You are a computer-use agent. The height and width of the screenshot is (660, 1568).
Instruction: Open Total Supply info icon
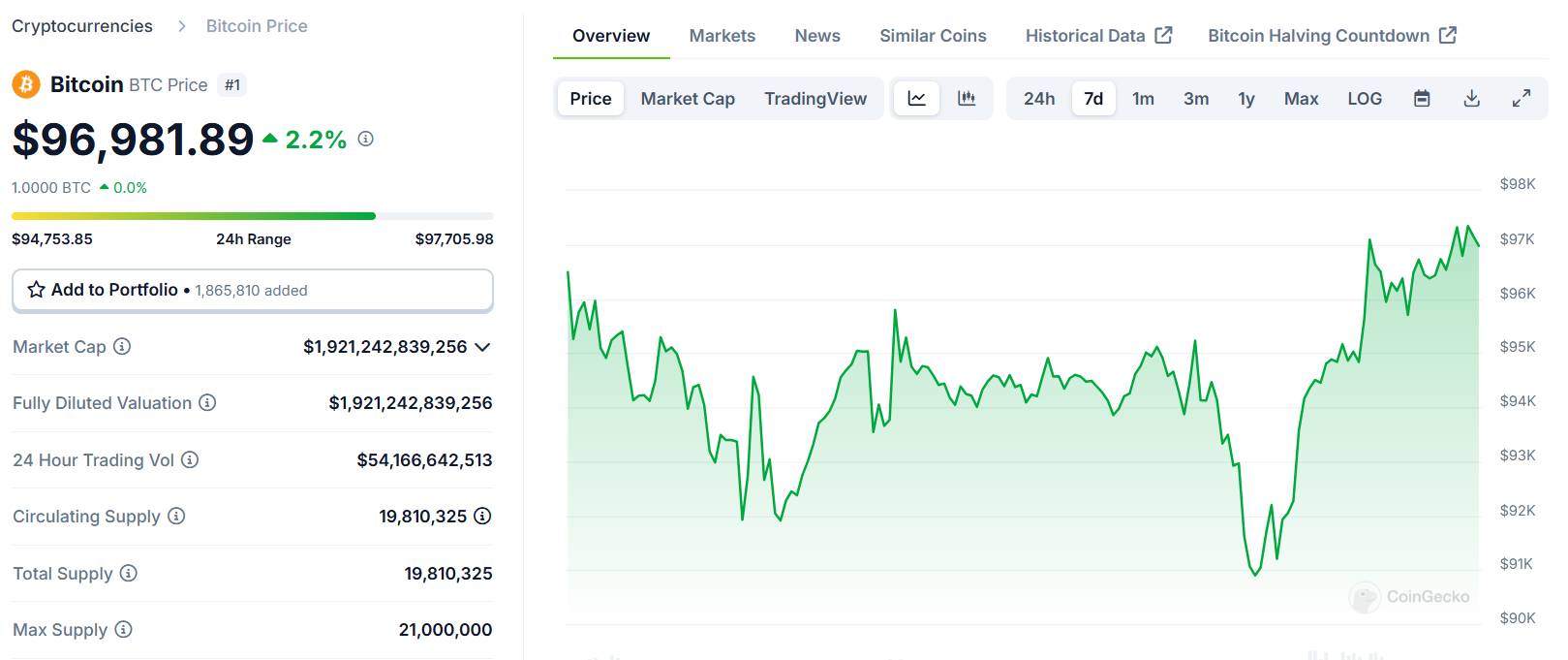coord(128,573)
